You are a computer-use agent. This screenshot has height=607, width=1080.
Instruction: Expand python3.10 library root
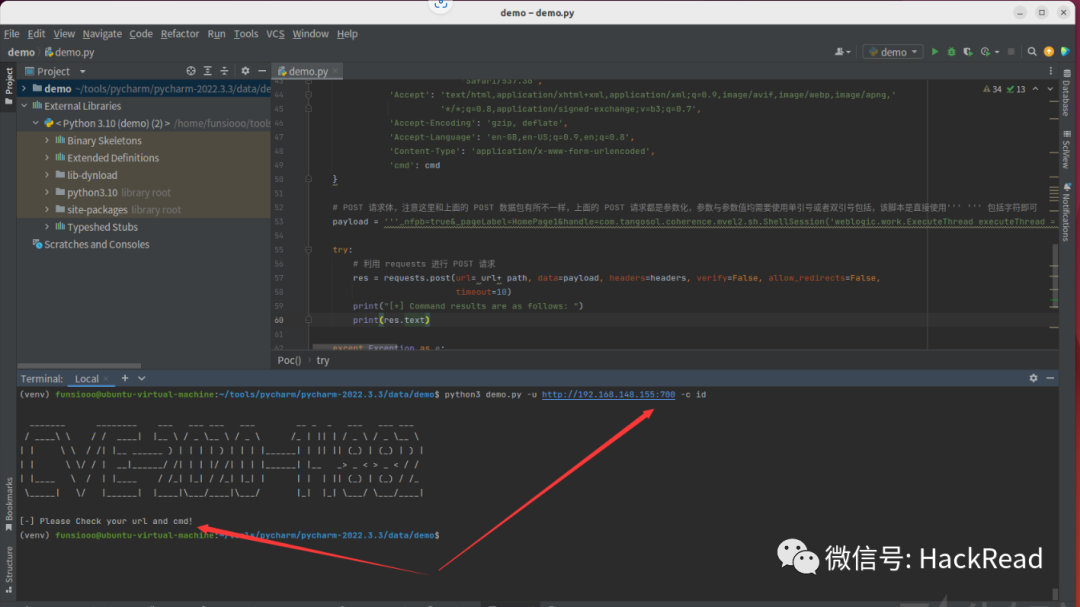[x=47, y=192]
